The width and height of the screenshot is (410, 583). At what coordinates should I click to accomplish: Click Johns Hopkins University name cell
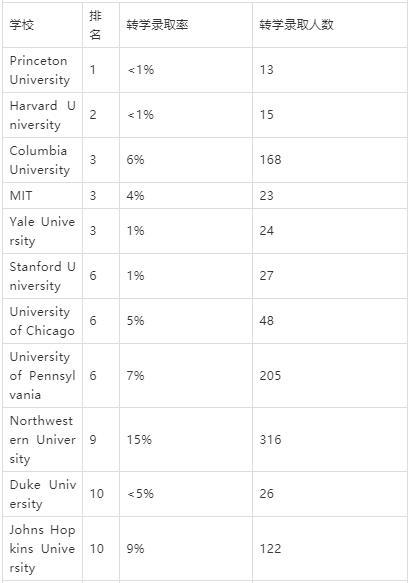(x=42, y=549)
